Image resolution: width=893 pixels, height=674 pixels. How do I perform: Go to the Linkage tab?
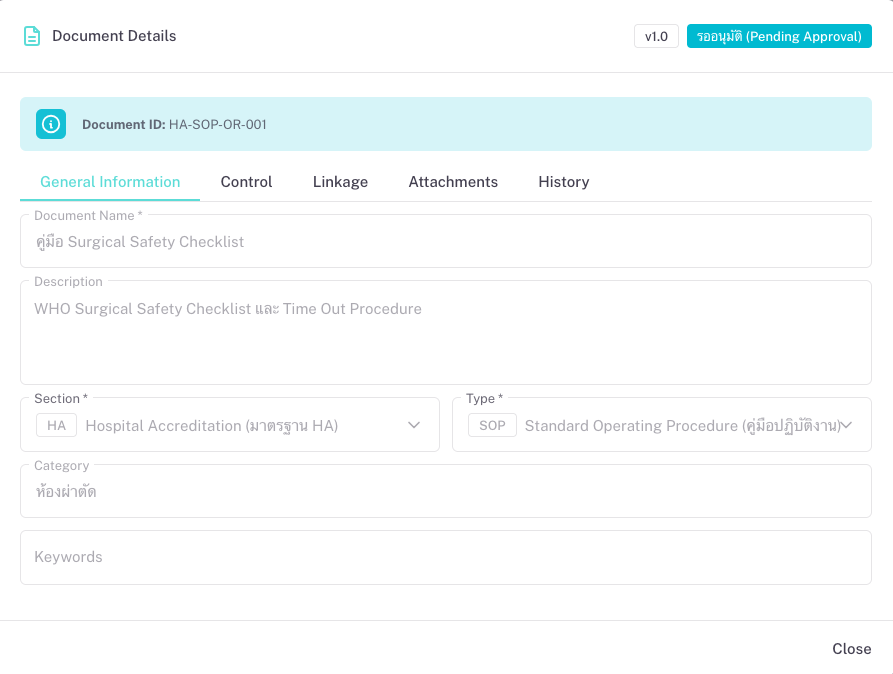[x=340, y=182]
